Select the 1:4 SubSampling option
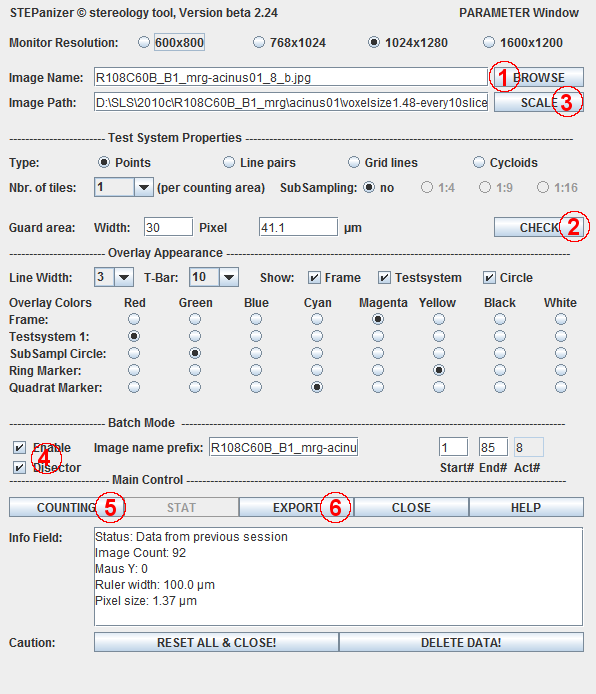The height and width of the screenshot is (694, 596). tap(427, 187)
